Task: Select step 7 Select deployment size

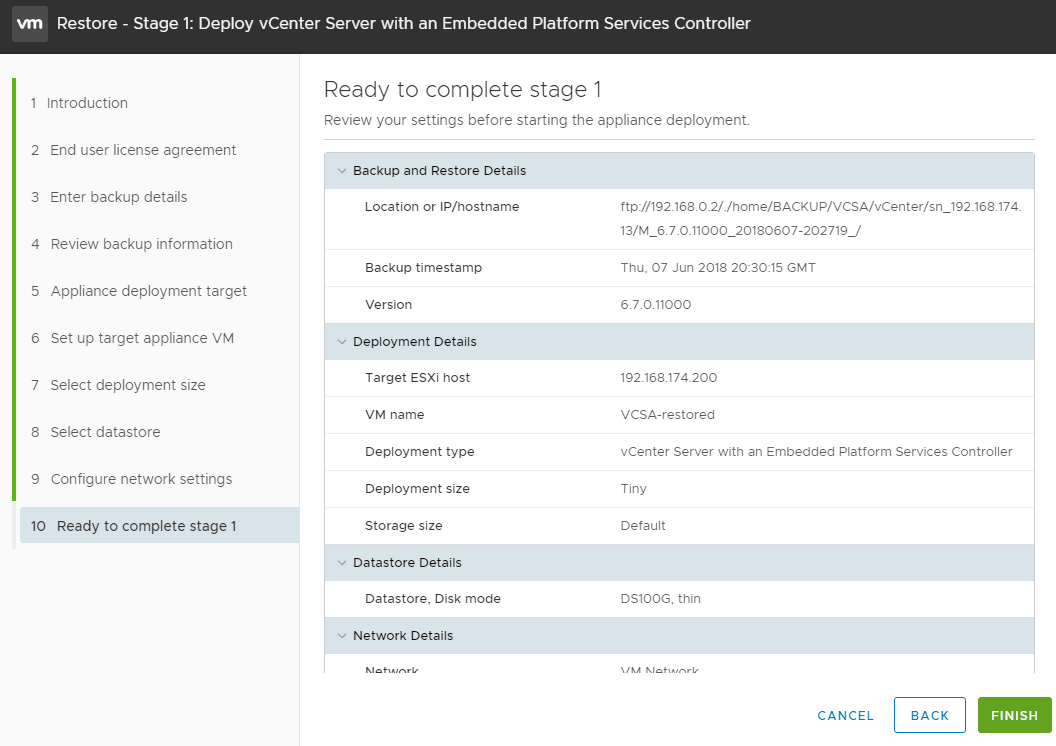Action: [119, 385]
